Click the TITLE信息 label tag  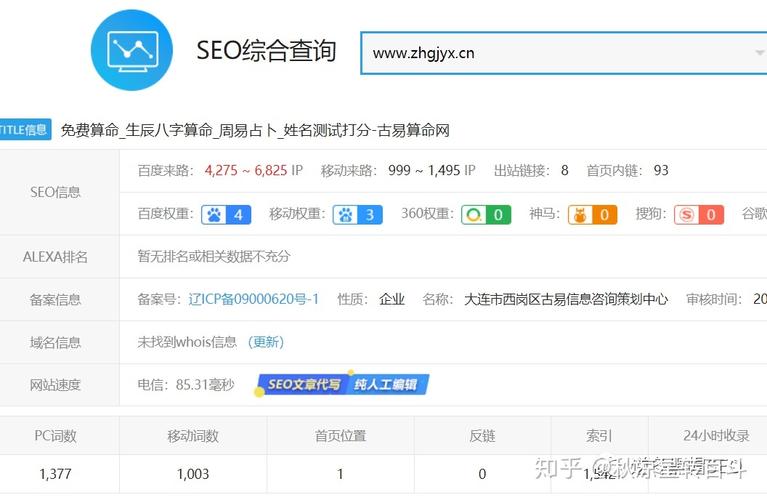pos(25,130)
